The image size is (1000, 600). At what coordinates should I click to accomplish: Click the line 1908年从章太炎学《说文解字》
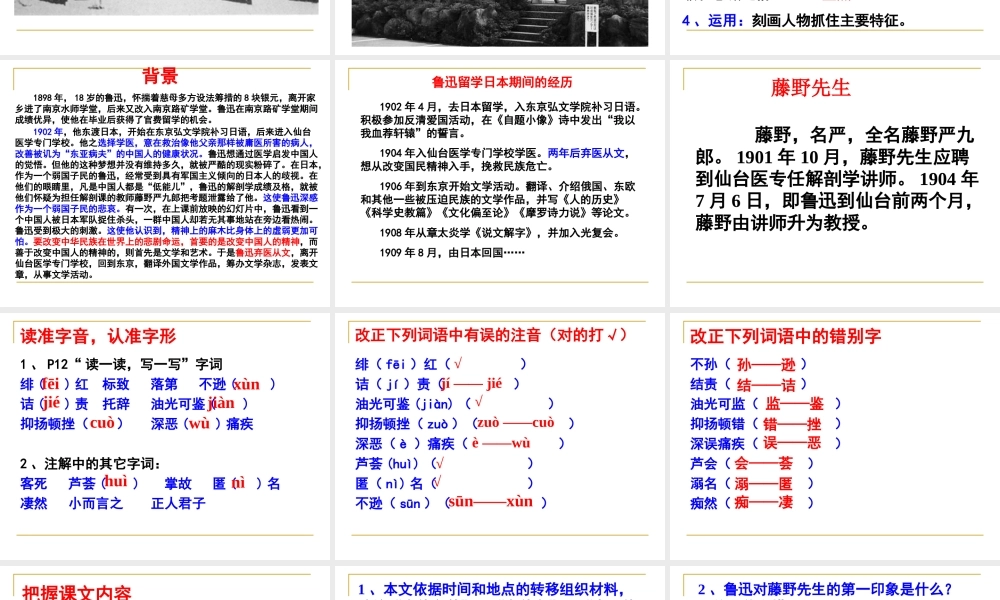[x=500, y=233]
